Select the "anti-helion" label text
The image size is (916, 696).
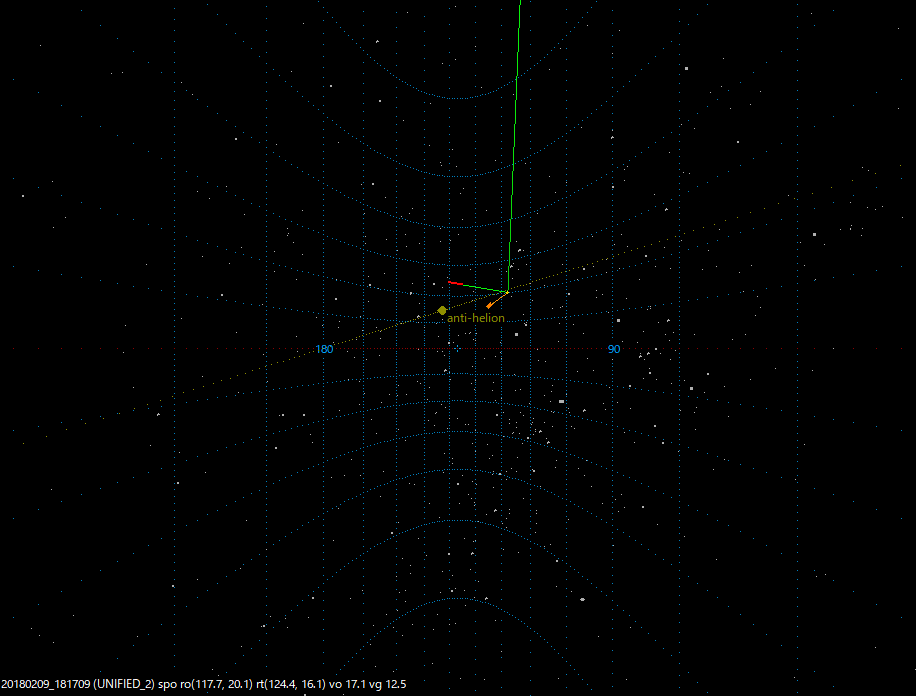tap(476, 318)
